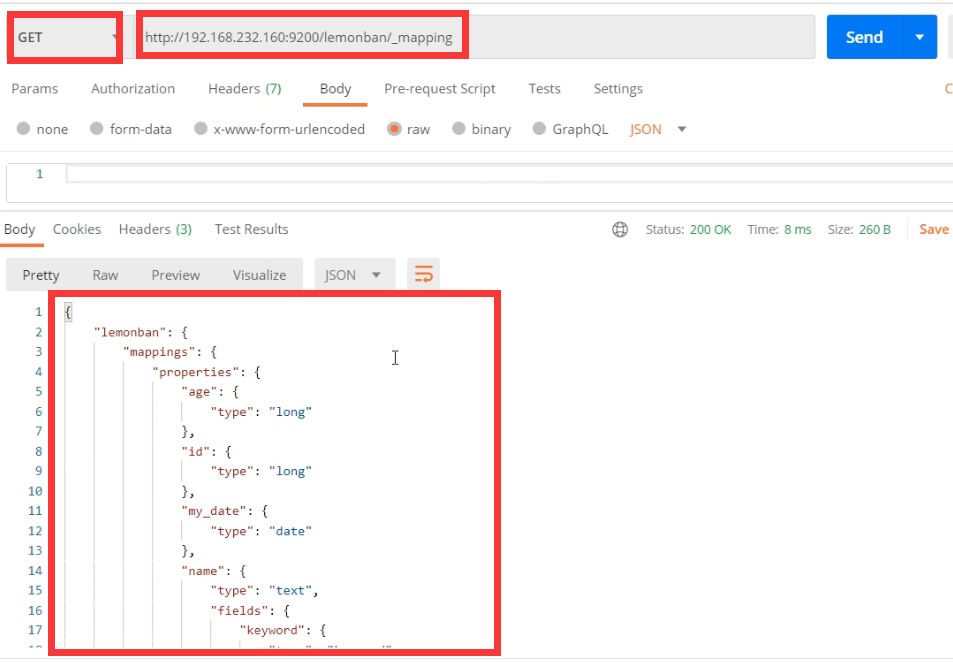This screenshot has width=953, height=663.
Task: Choose the GraphQL body option
Action: tap(539, 129)
